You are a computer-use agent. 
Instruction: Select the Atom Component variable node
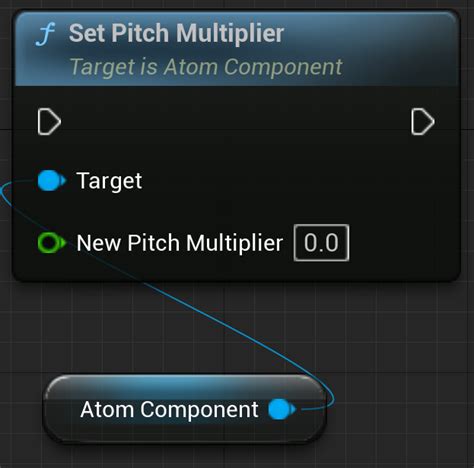coord(185,409)
